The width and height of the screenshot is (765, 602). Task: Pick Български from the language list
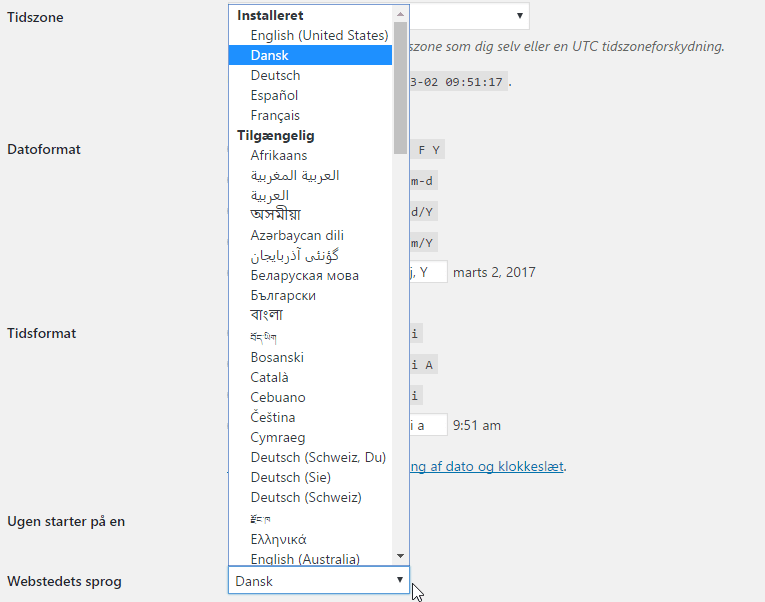click(x=283, y=295)
